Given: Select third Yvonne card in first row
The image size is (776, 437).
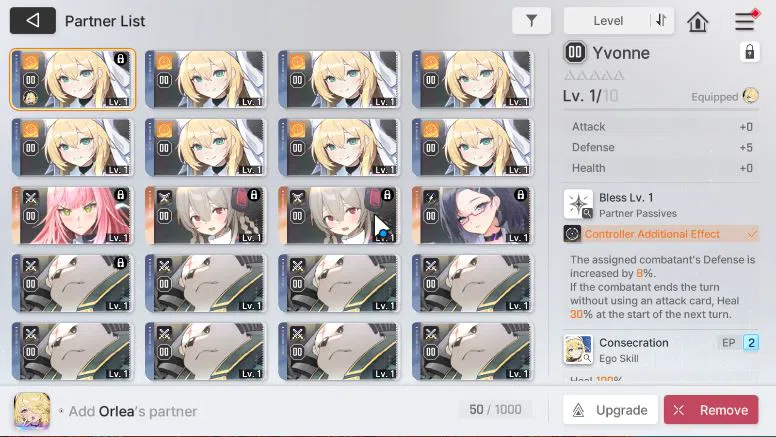Looking at the screenshot, I should click(x=339, y=79).
